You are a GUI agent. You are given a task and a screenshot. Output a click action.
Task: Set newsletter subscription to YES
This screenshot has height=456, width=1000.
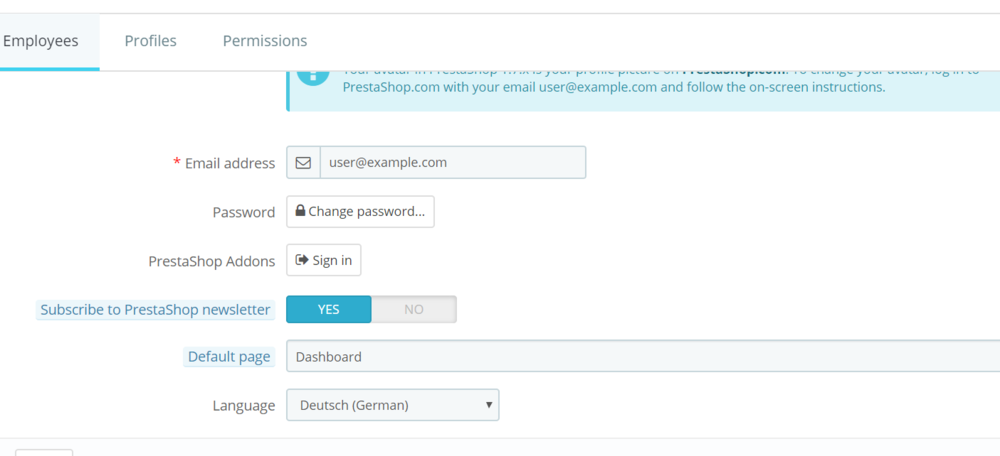[329, 309]
